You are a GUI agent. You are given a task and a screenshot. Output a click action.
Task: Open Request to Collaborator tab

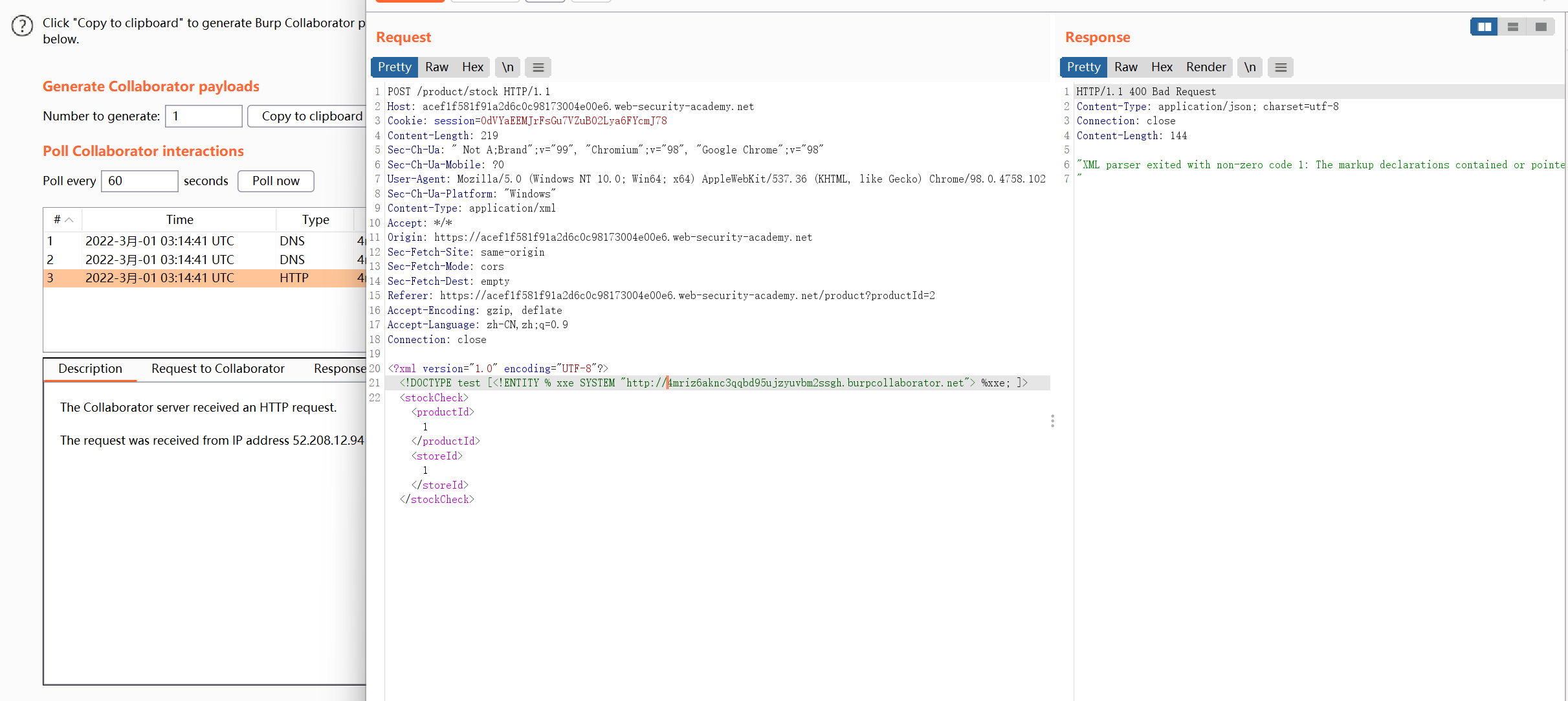[217, 369]
